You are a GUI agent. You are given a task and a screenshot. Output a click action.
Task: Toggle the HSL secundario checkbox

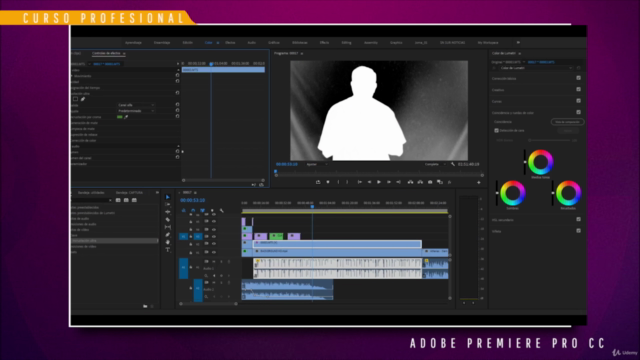click(x=578, y=220)
